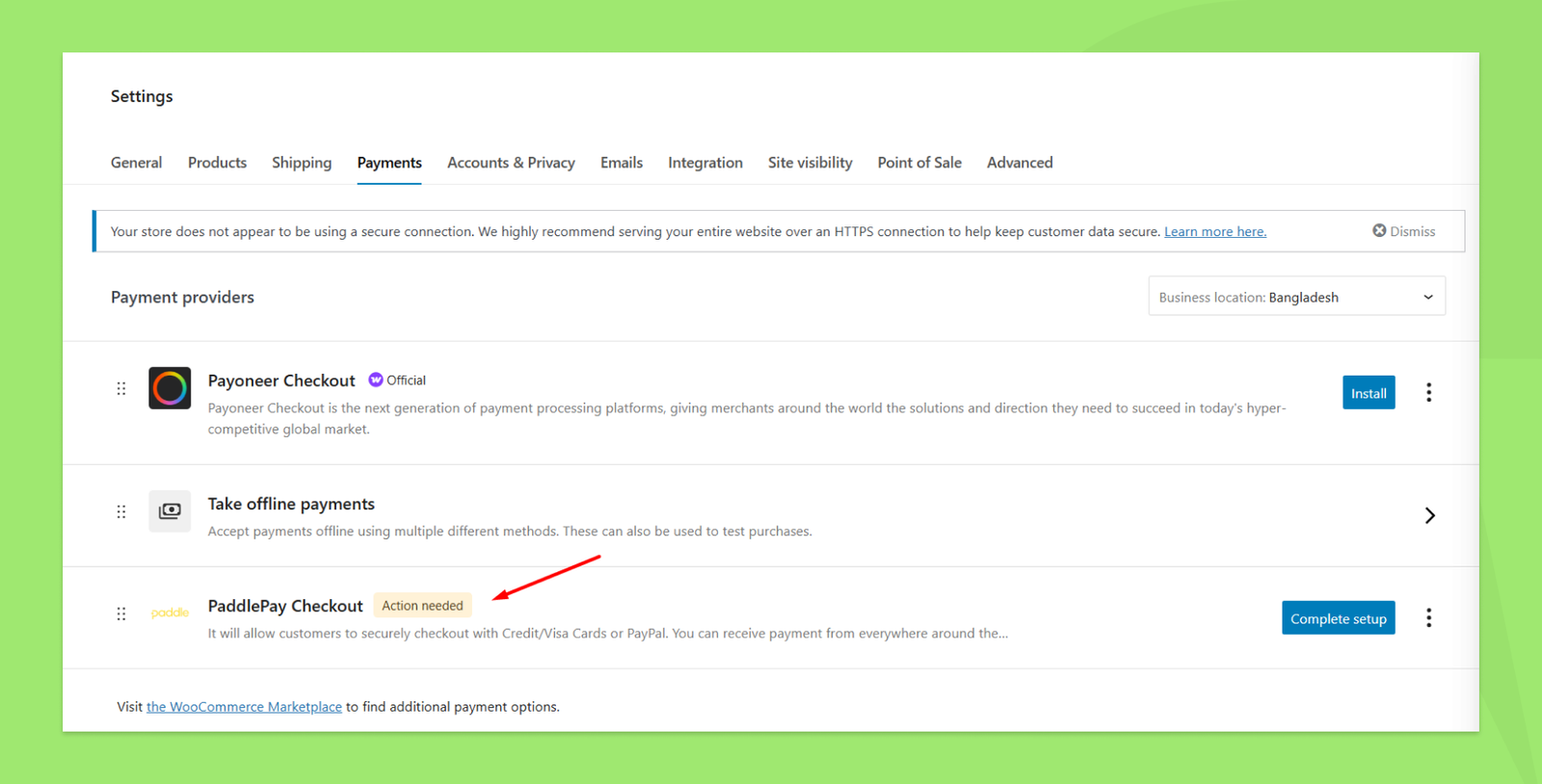Open the three-dot menu for PaddlePay Checkout

(x=1428, y=617)
